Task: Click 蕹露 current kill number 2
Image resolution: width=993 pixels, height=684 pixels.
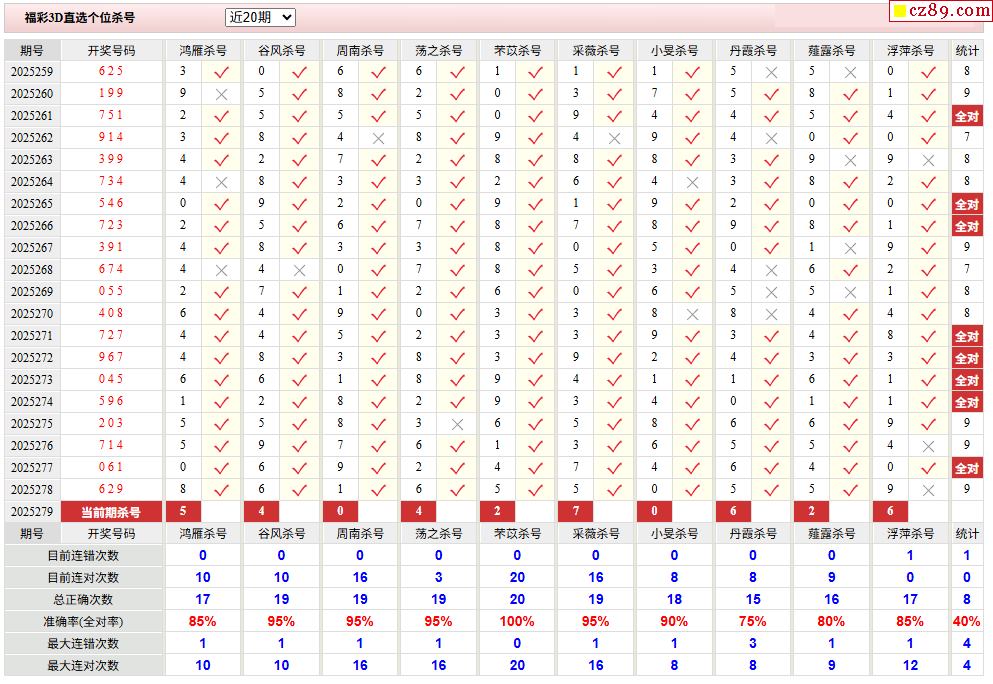Action: tap(811, 511)
